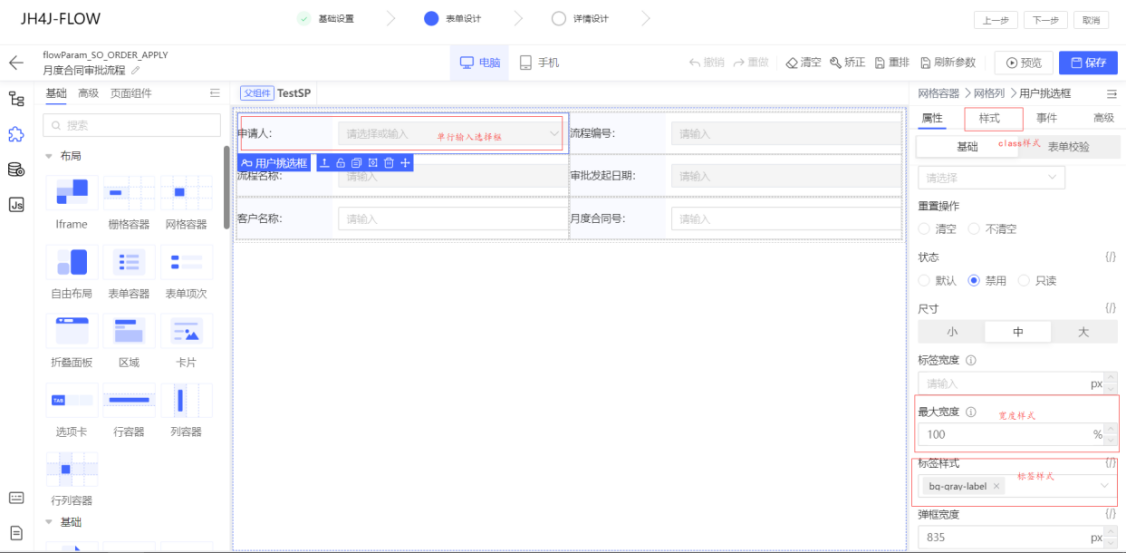Image resolution: width=1126 pixels, height=553 pixels.
Task: Switch to 事件 property tab
Action: point(1046,118)
